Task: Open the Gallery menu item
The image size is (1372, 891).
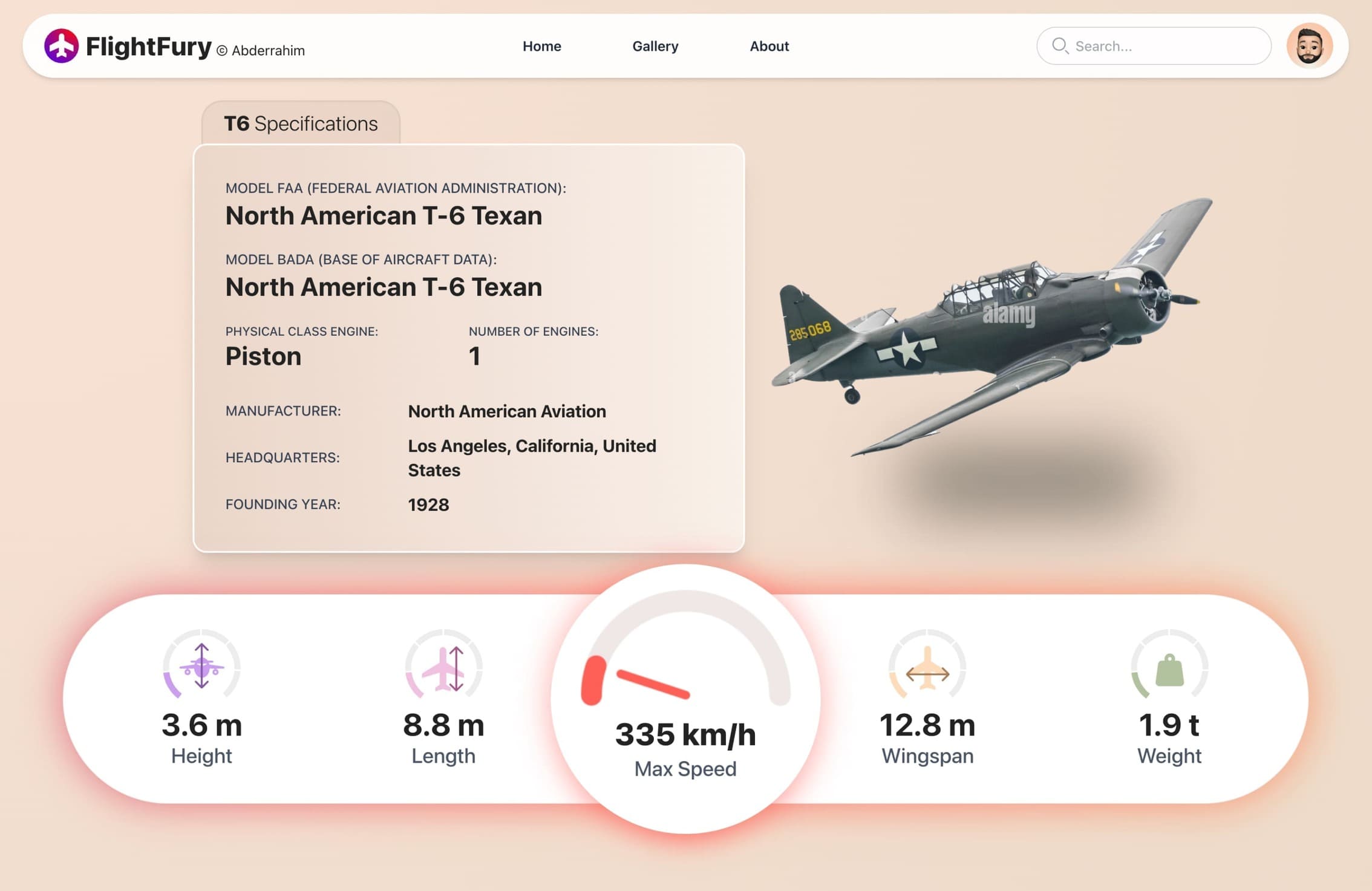Action: coord(655,46)
